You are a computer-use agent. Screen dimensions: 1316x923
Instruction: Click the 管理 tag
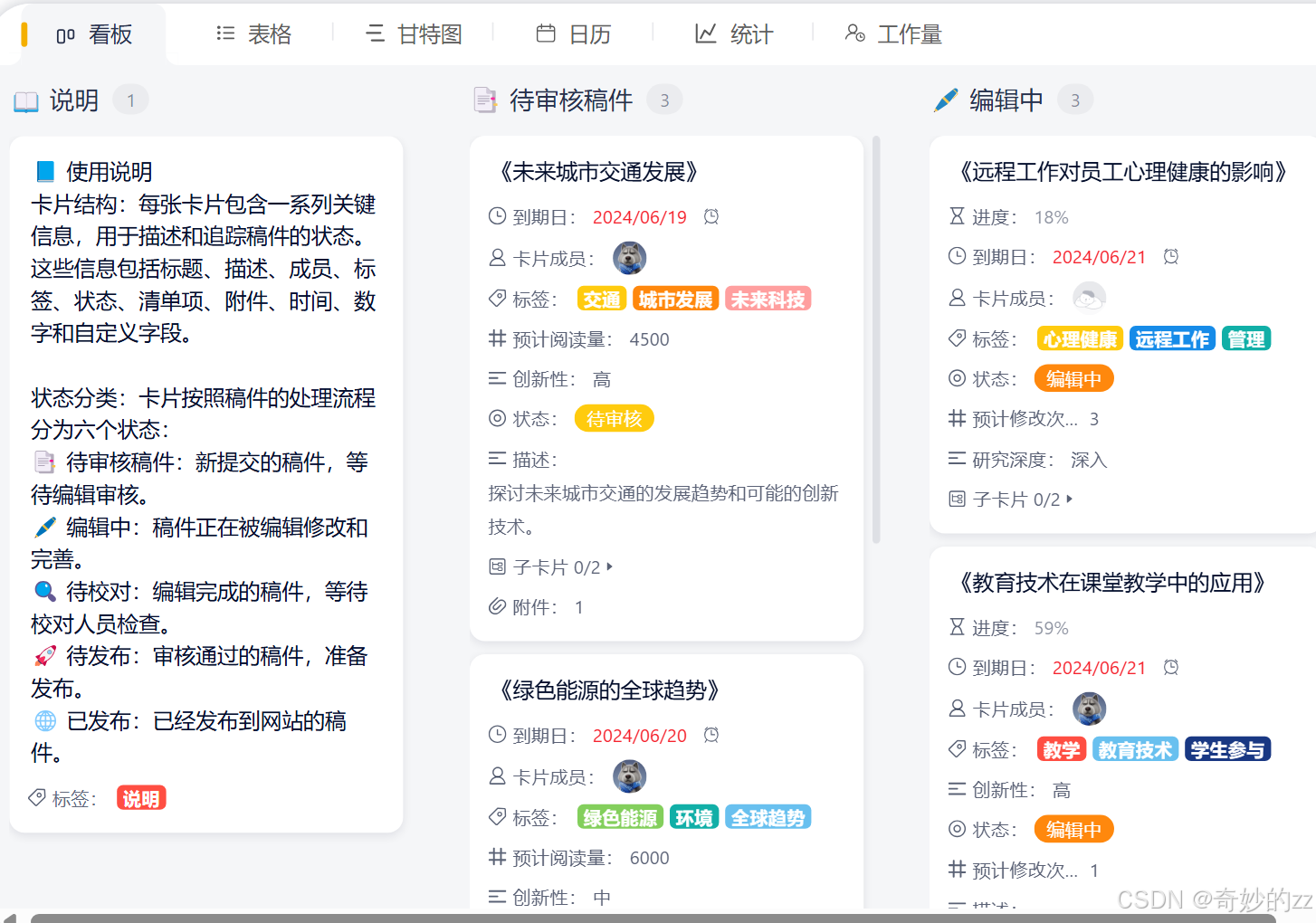tap(1246, 338)
